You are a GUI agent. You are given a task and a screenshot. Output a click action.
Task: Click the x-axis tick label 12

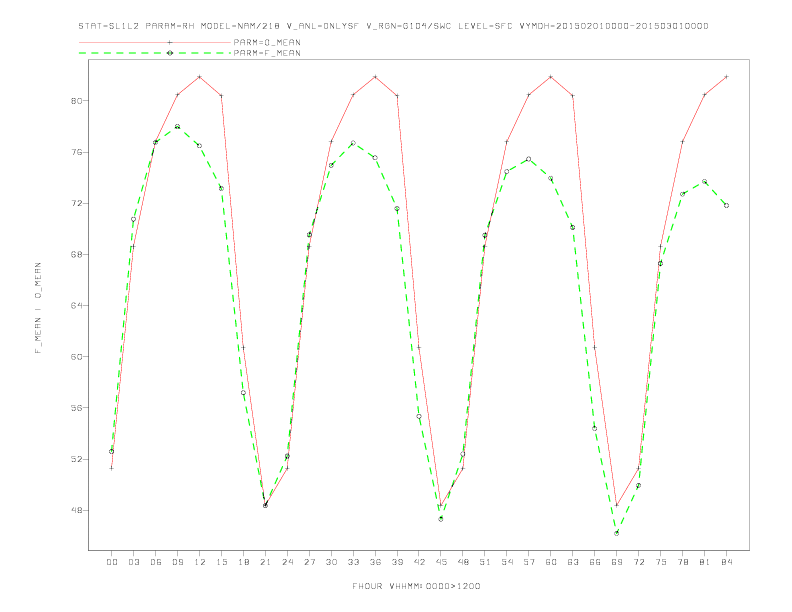pos(200,562)
